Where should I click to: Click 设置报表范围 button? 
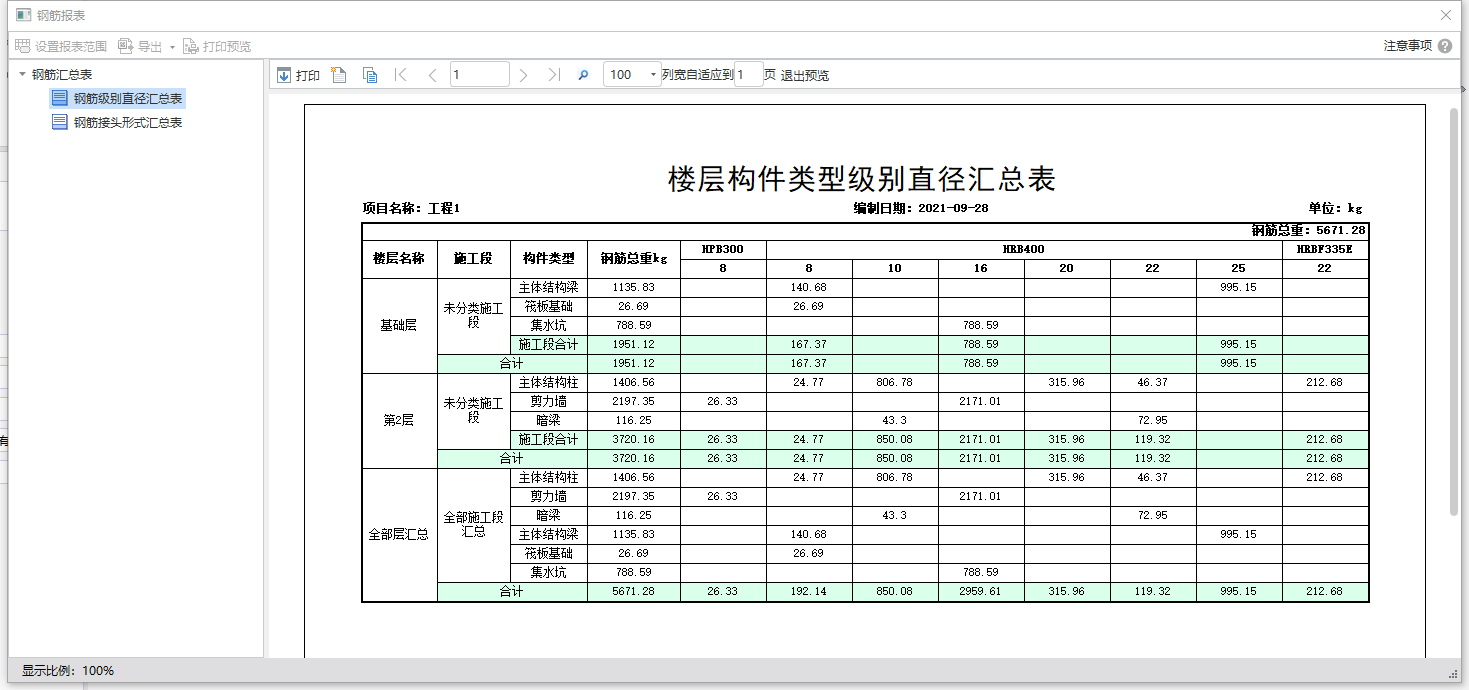click(61, 46)
